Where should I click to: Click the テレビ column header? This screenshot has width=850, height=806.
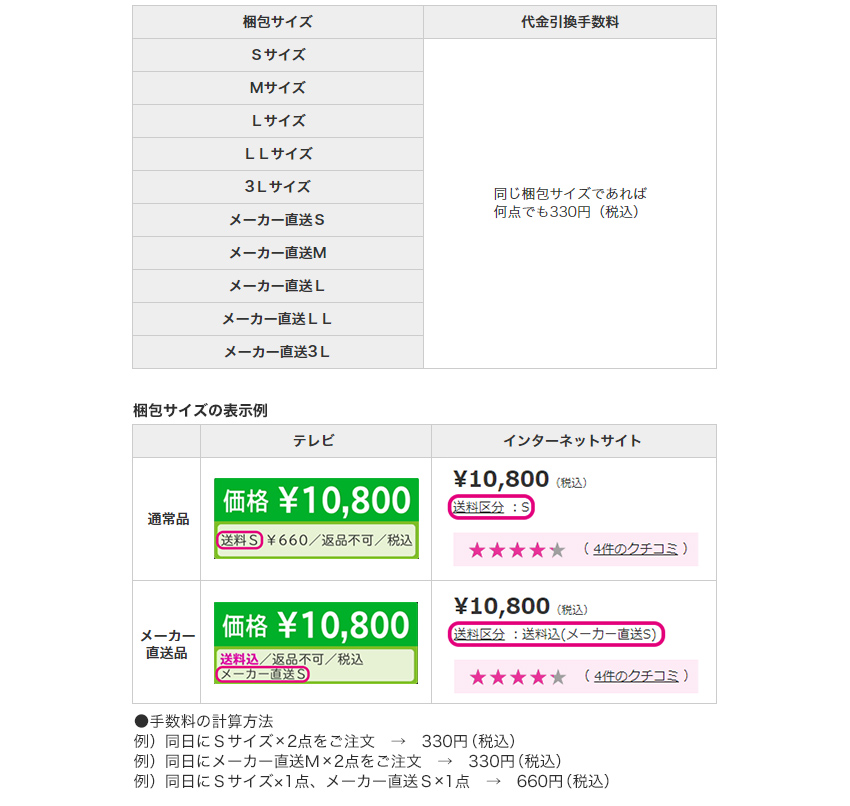(315, 441)
